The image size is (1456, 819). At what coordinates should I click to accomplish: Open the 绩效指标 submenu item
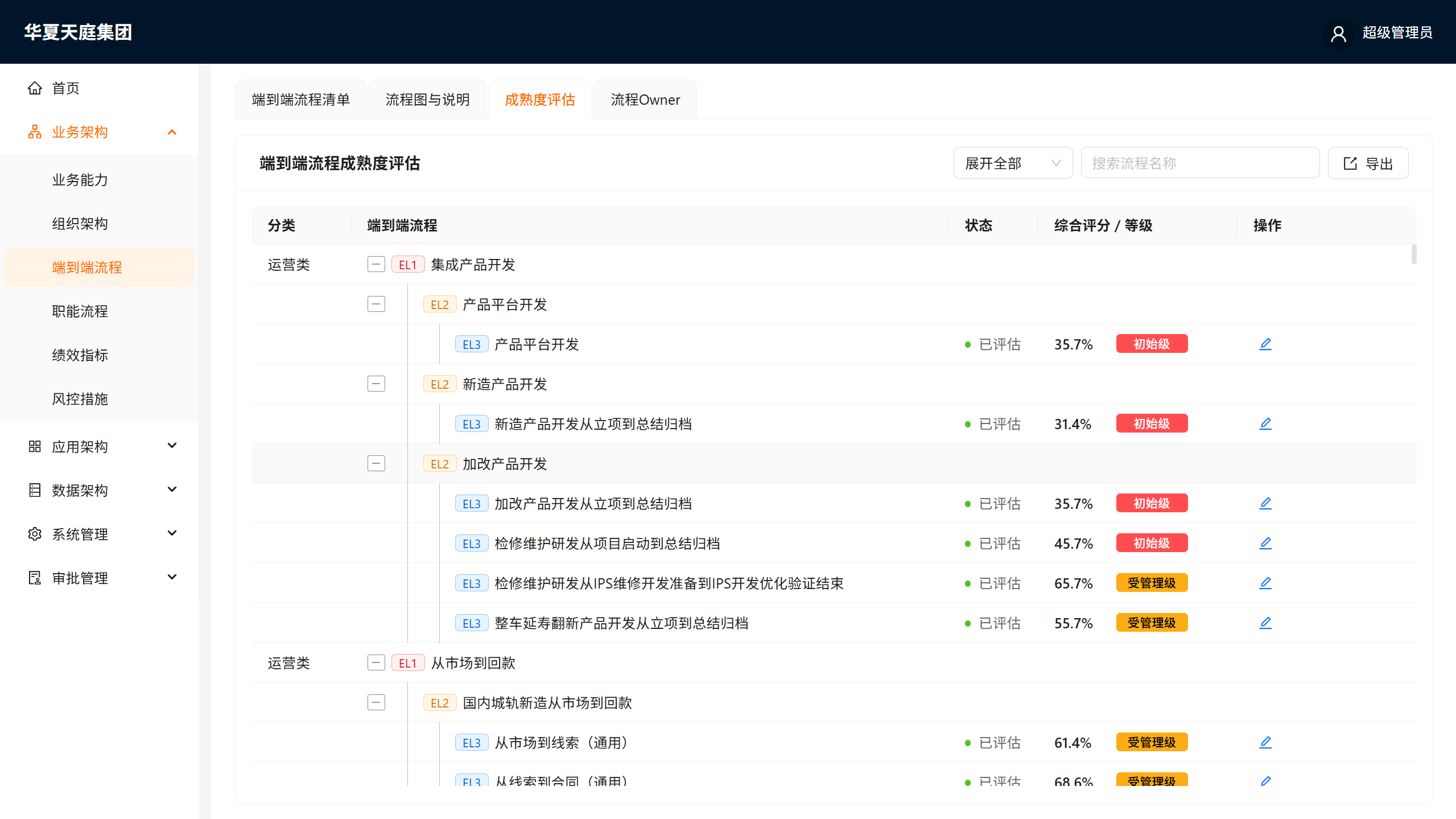pos(99,355)
